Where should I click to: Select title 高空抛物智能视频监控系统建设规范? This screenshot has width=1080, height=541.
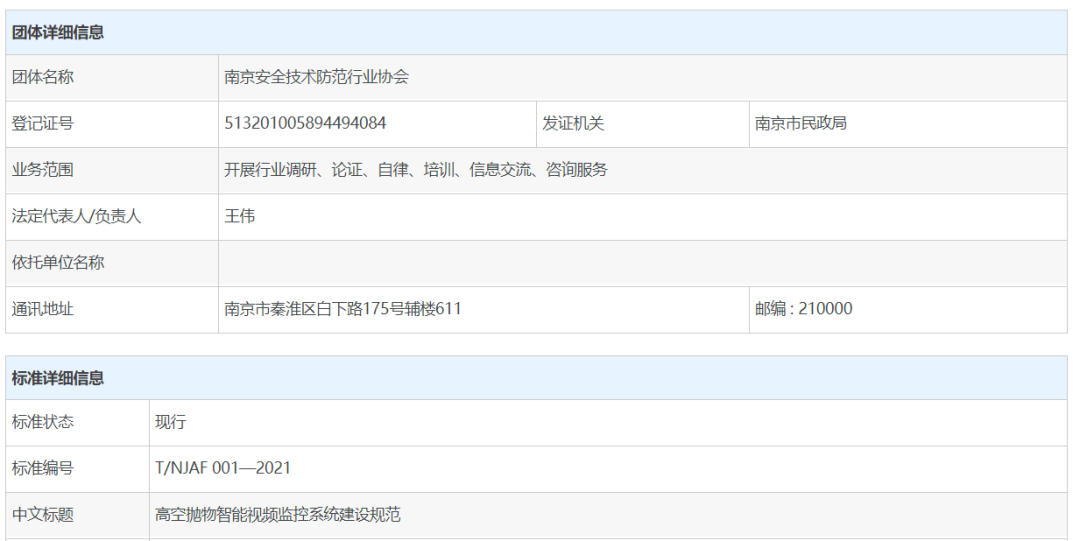click(278, 515)
